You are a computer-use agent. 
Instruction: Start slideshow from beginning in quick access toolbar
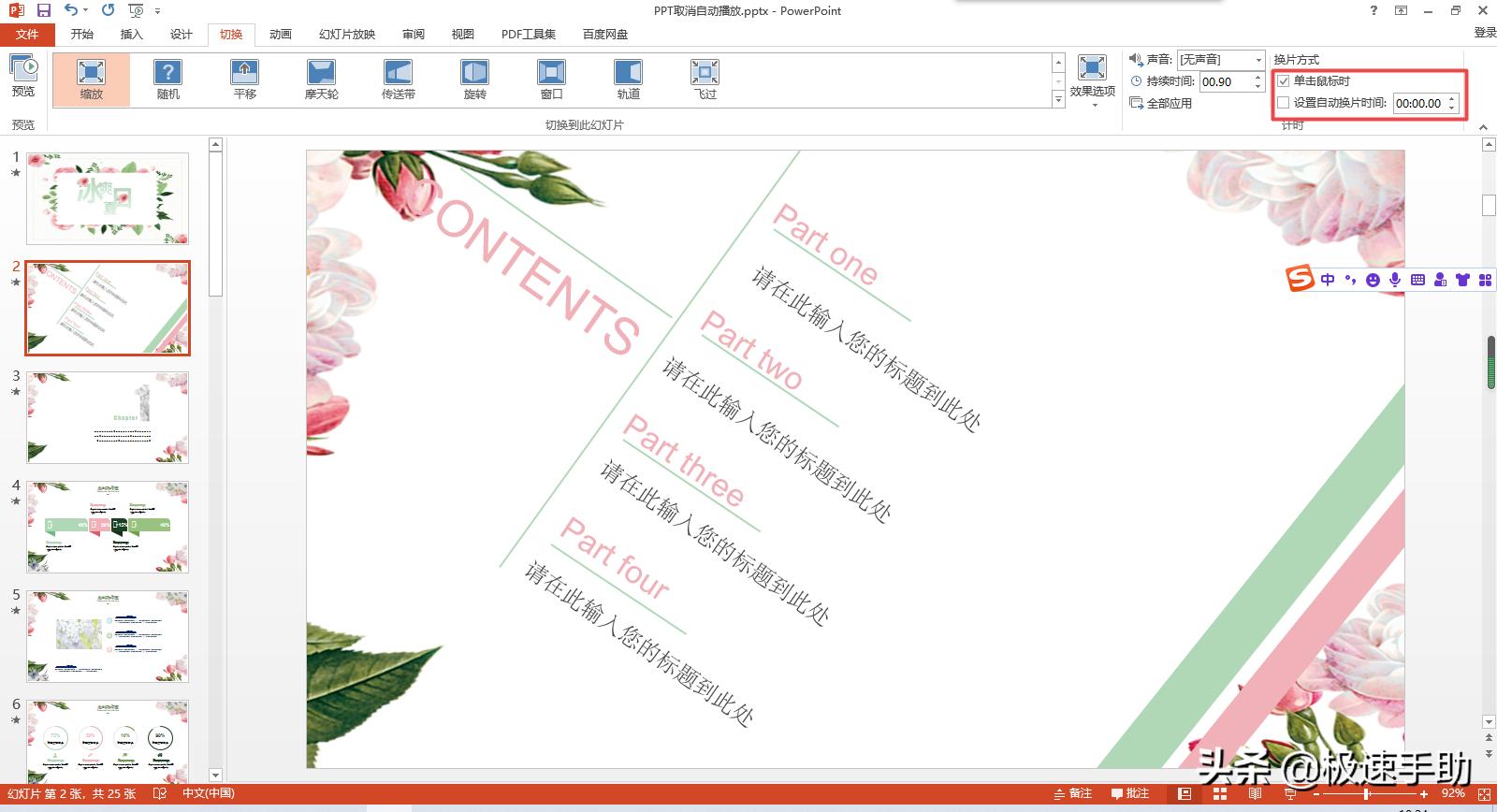point(137,10)
